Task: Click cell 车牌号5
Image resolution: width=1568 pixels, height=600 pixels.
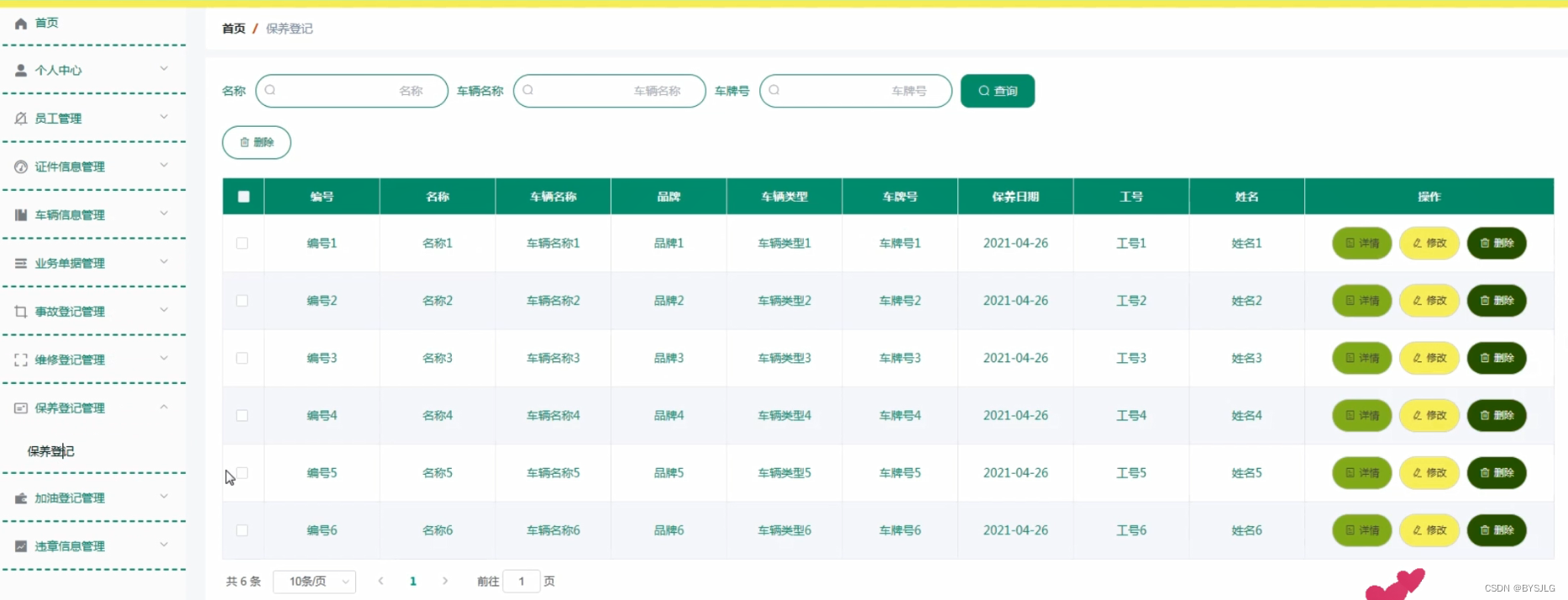Action: 900,472
